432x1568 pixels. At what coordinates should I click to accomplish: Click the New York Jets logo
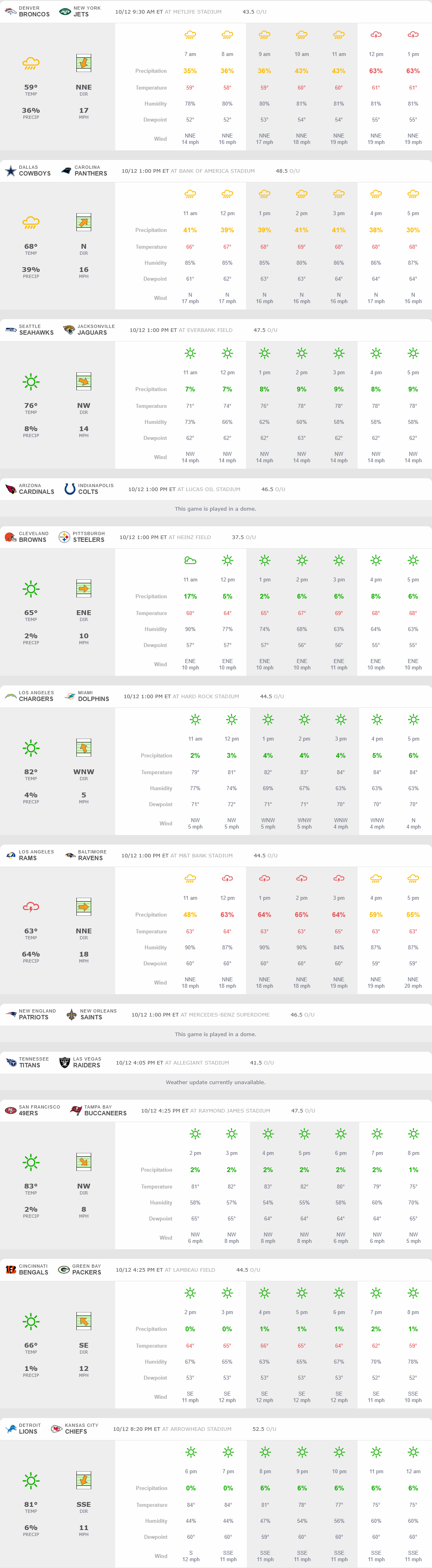coord(64,12)
